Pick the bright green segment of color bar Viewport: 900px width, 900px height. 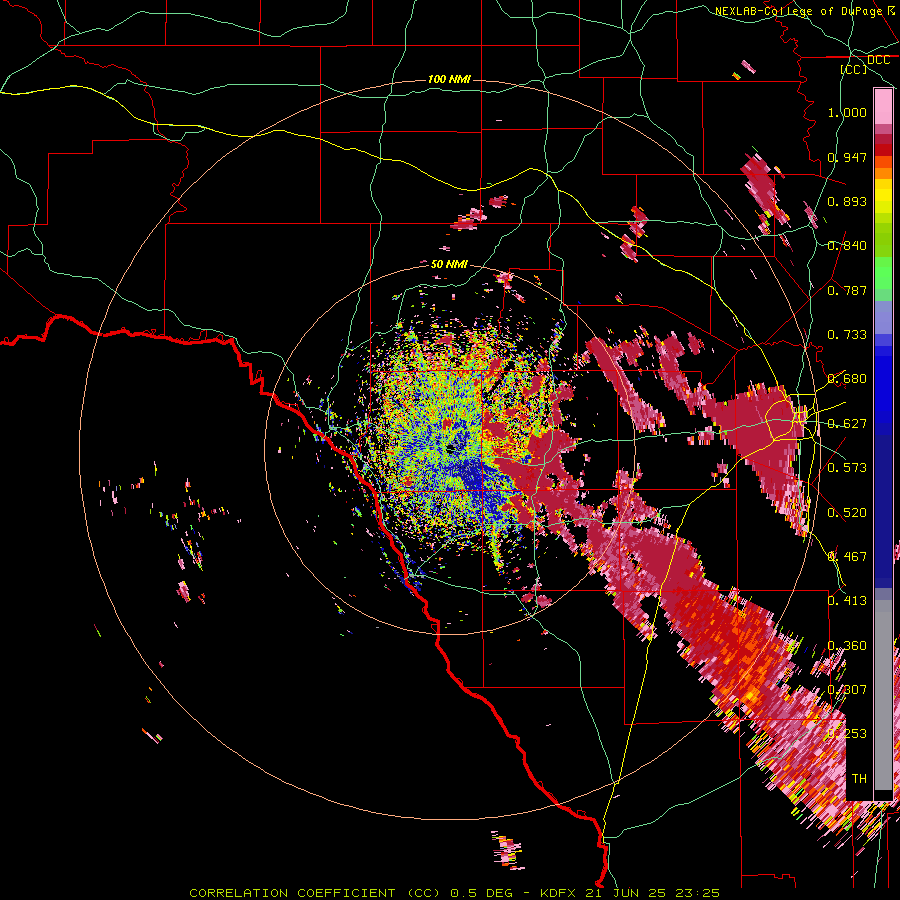(x=883, y=273)
